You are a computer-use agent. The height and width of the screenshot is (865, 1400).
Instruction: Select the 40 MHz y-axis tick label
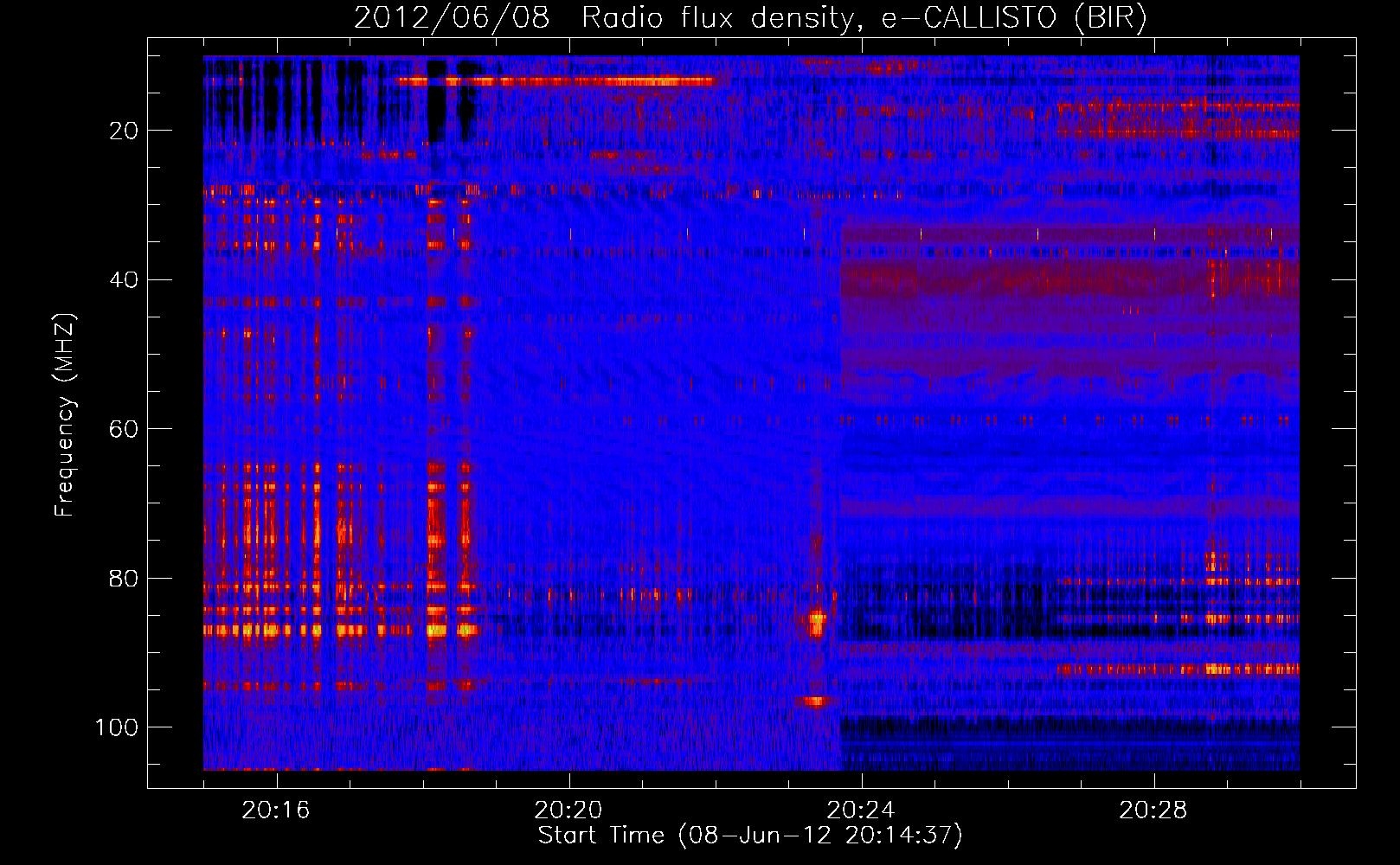click(124, 280)
